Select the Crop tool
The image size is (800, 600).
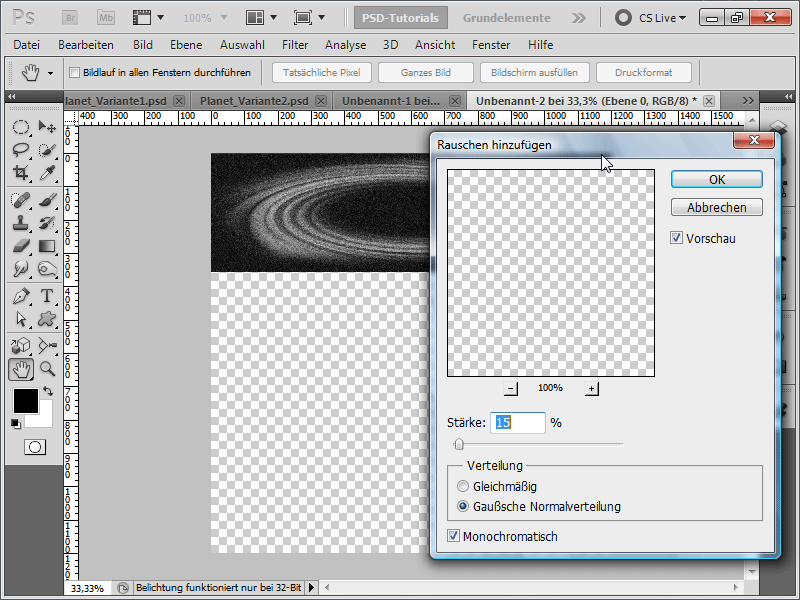coord(20,173)
